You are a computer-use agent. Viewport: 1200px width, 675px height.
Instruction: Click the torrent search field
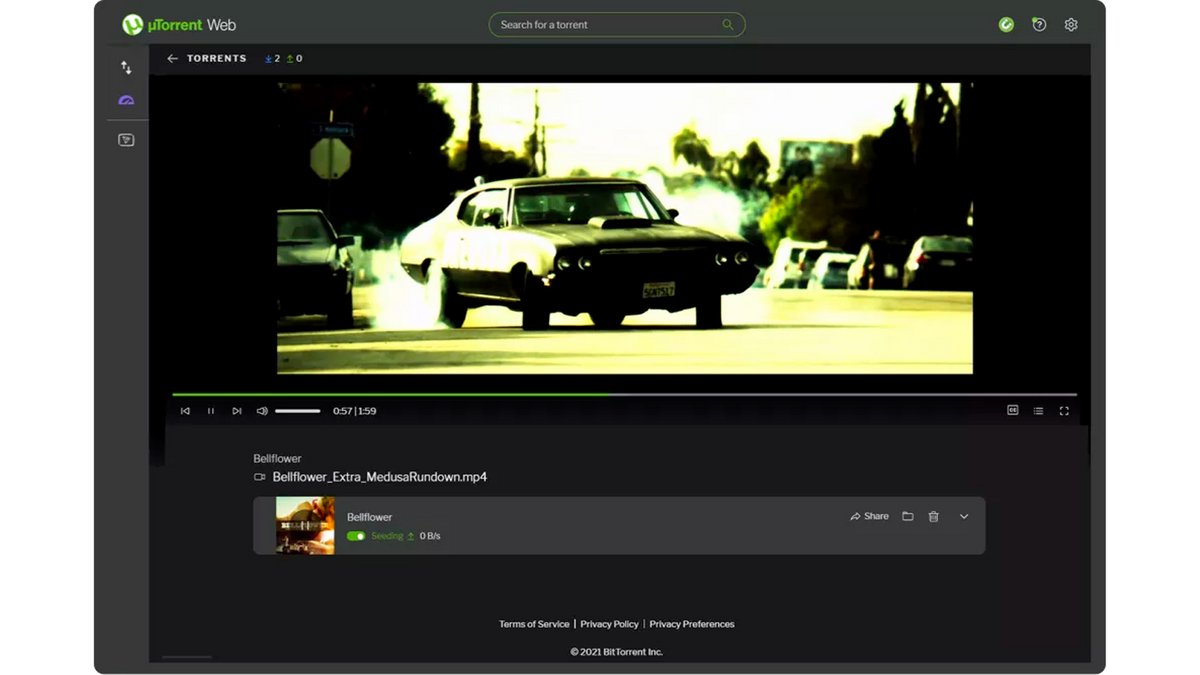616,24
